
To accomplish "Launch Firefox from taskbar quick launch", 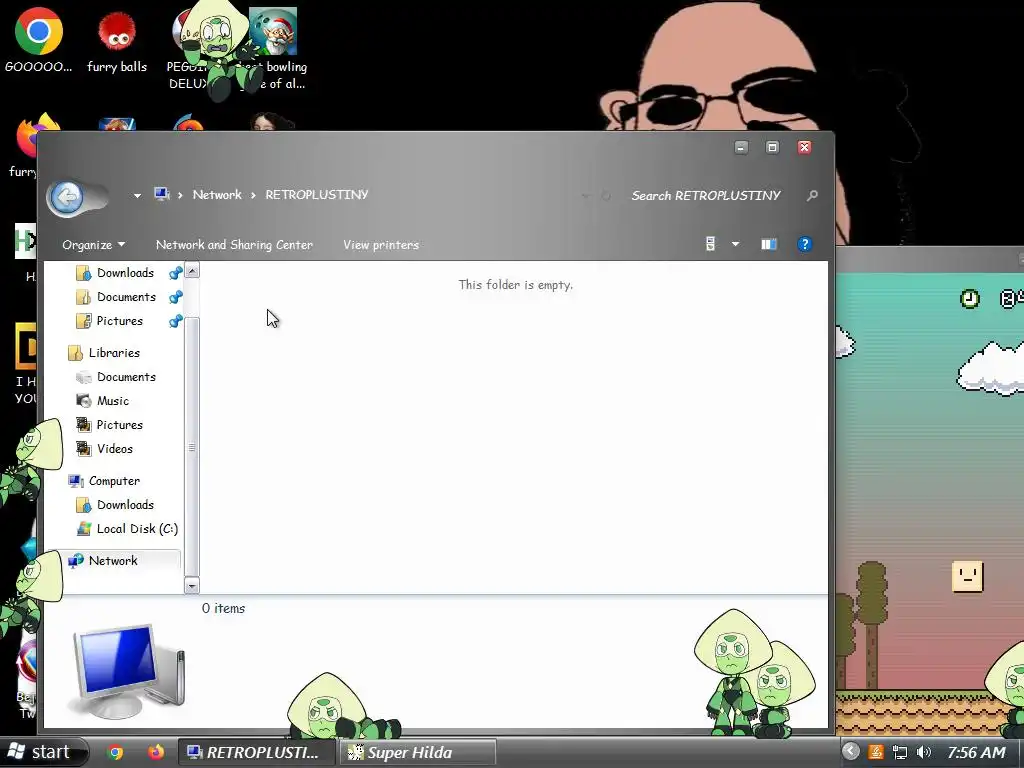I will tap(155, 752).
